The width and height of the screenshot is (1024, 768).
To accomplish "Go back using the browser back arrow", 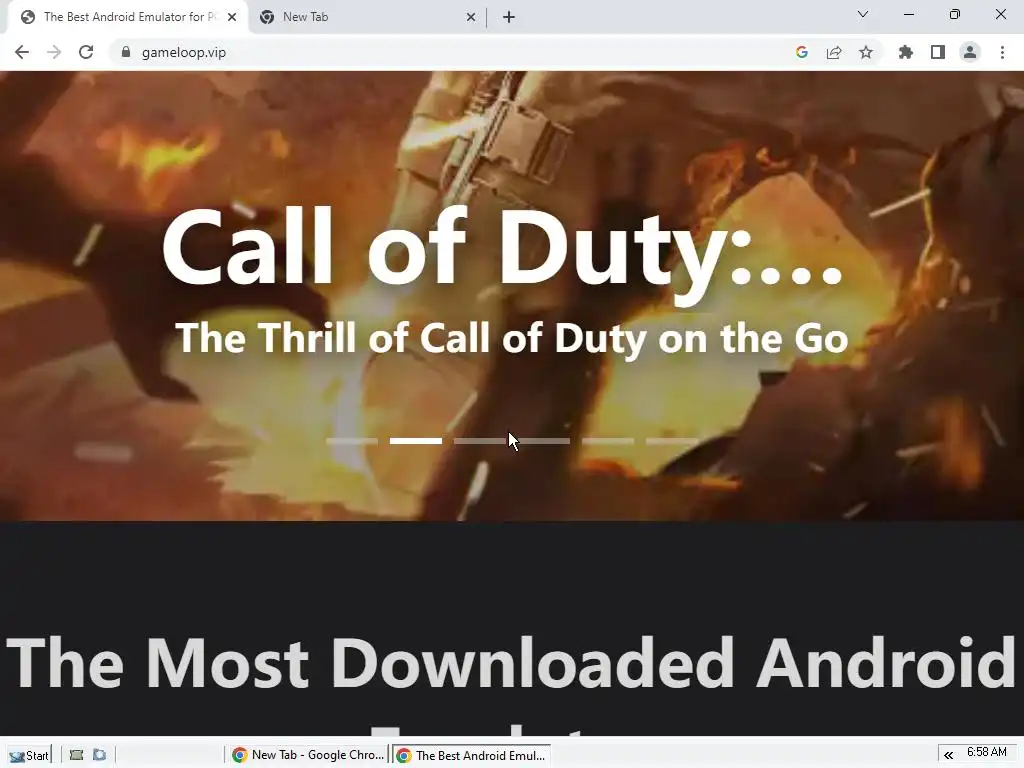I will 22,52.
